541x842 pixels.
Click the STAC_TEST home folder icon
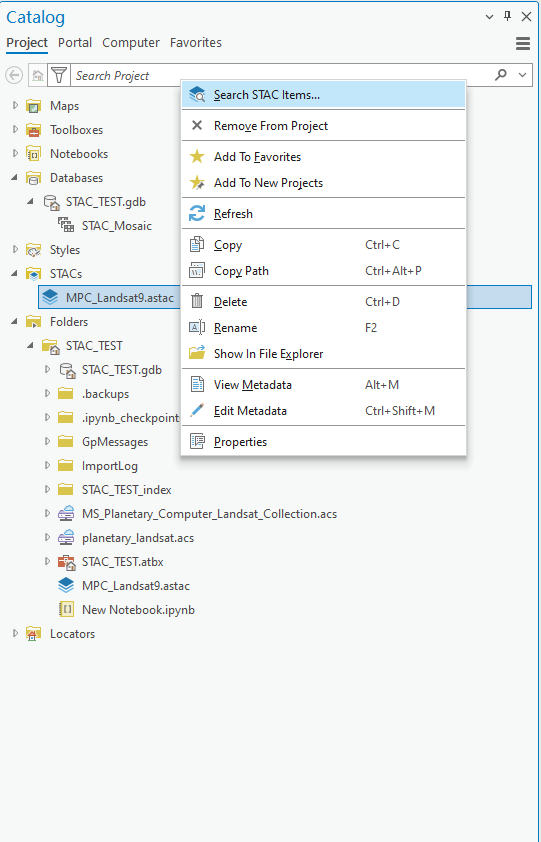click(x=51, y=346)
